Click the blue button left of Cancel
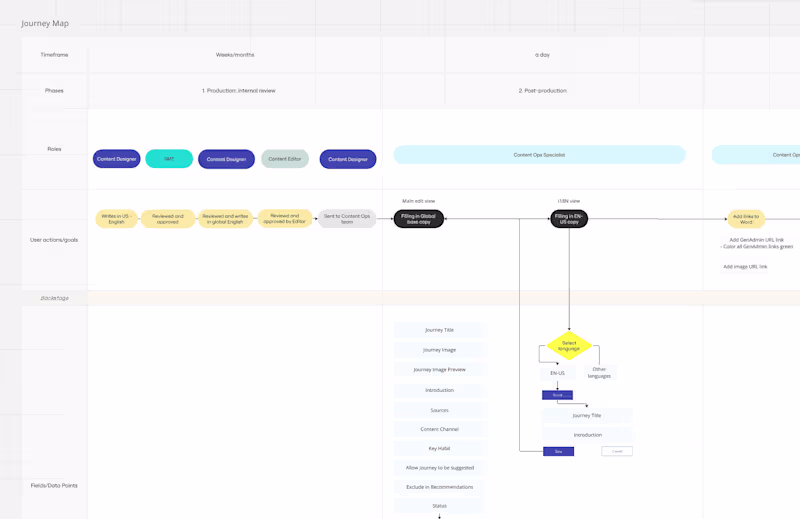 click(x=558, y=451)
